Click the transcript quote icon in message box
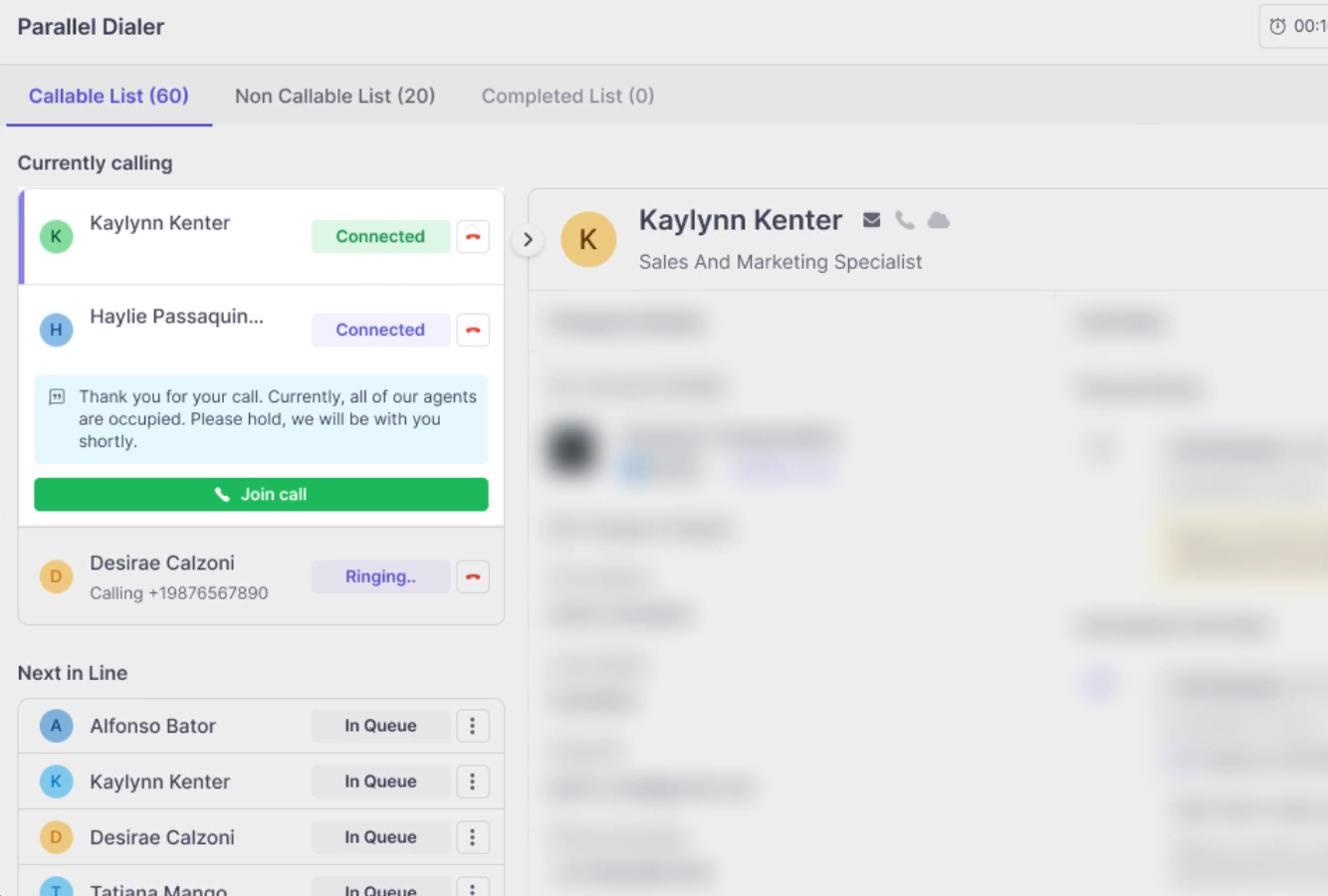 pyautogui.click(x=57, y=397)
